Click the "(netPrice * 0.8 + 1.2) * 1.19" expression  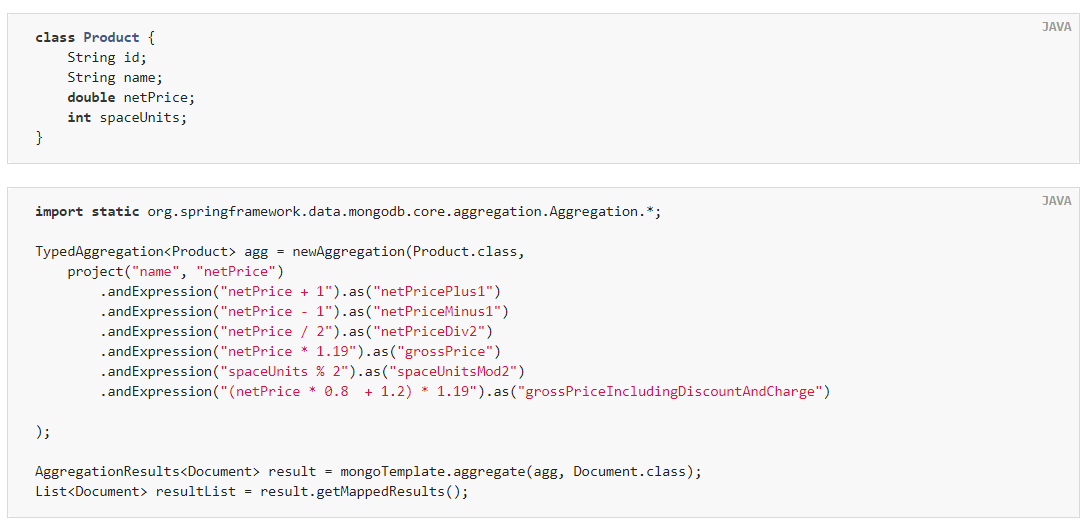pos(349,392)
